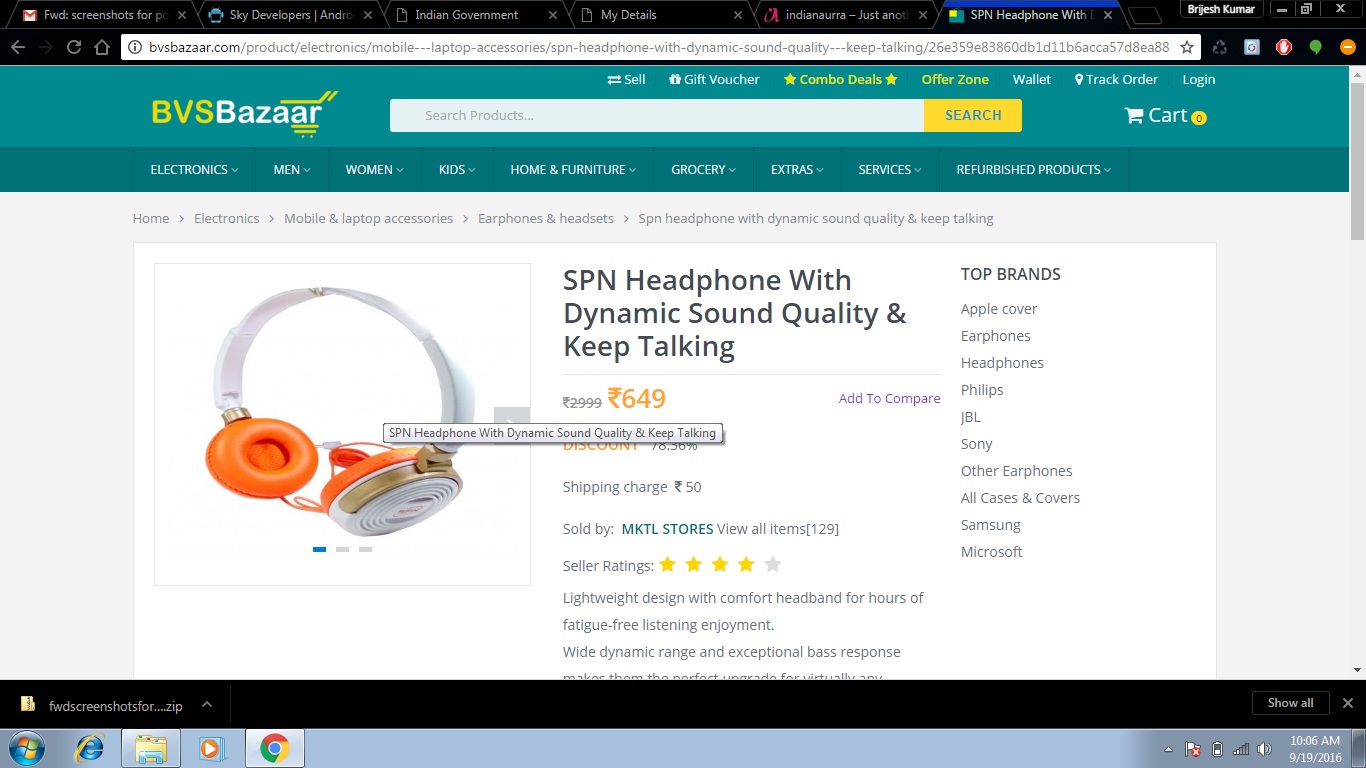This screenshot has width=1366, height=768.
Task: Open the Wallet link
Action: tap(1031, 79)
